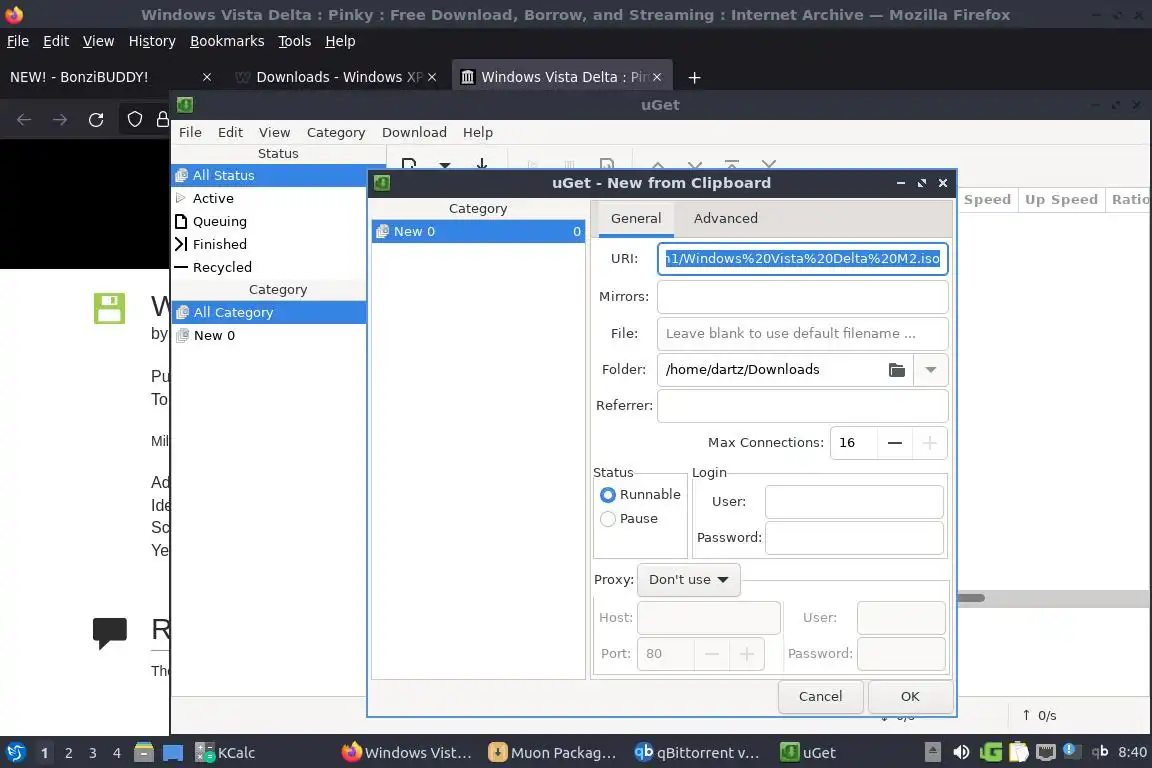Open uGet Download menu
The height and width of the screenshot is (768, 1152).
(414, 132)
